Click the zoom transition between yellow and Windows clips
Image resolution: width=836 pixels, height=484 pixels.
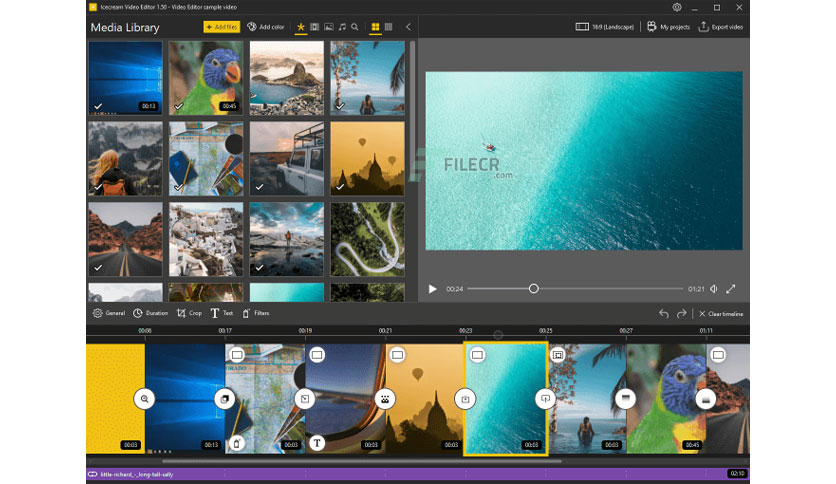coord(144,399)
